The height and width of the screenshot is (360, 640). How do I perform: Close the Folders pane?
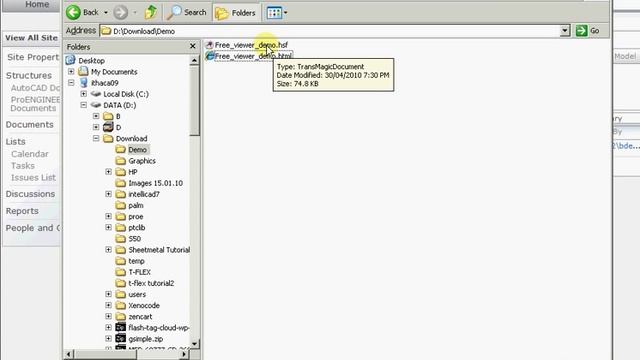pos(193,47)
